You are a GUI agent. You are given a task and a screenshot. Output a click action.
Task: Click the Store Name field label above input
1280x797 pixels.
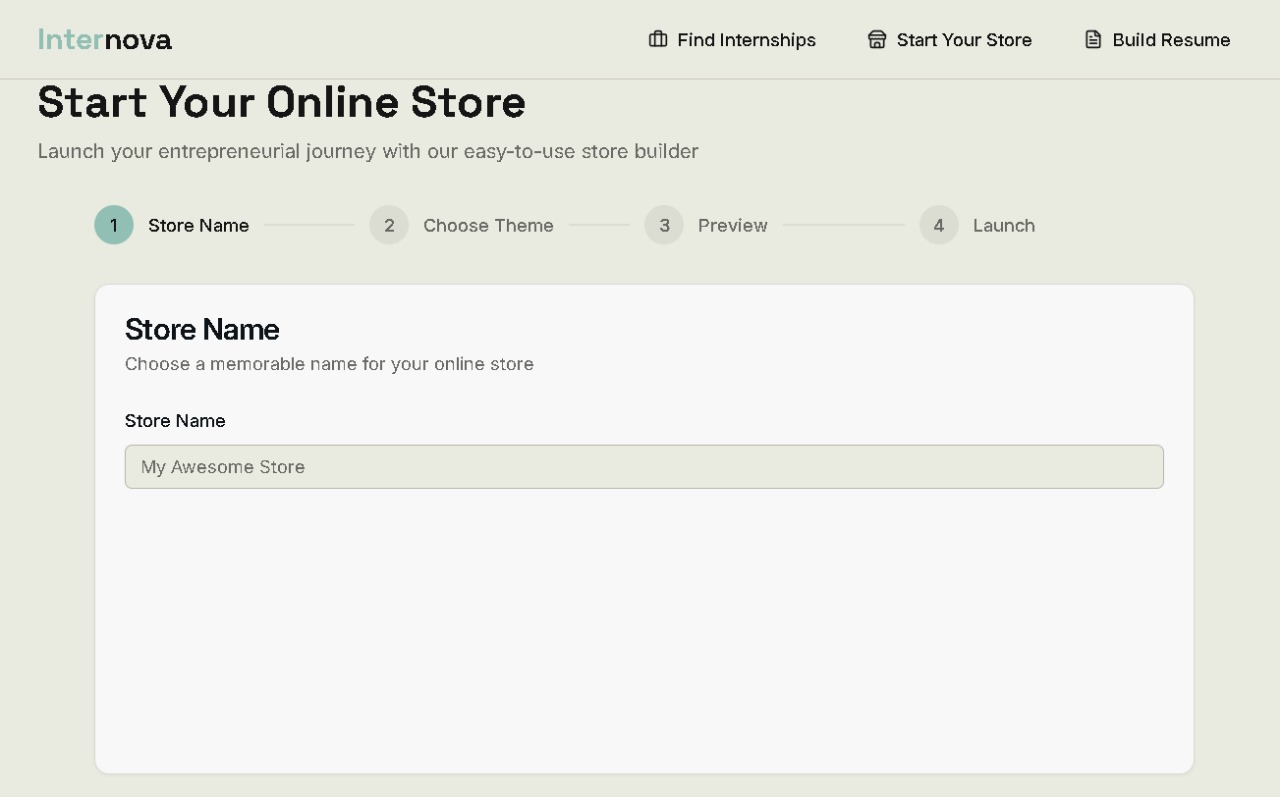[175, 421]
